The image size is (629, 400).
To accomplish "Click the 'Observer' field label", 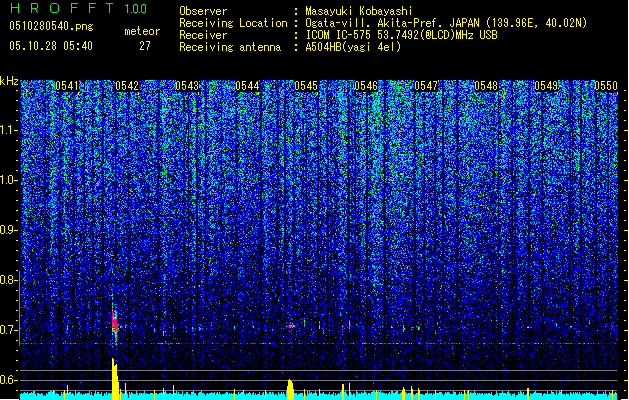I will coord(203,11).
